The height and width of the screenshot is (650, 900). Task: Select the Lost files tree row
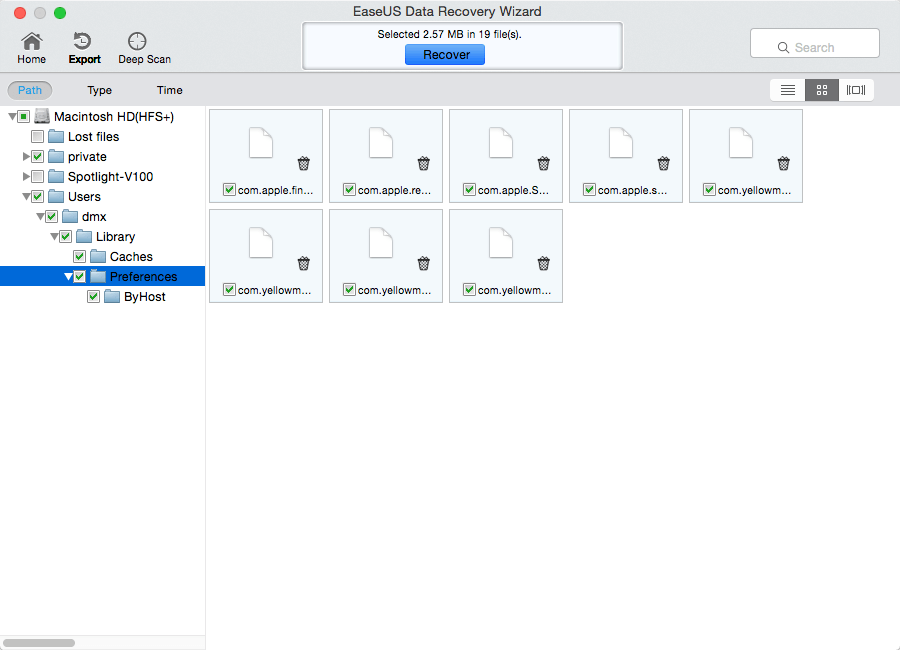point(102,137)
